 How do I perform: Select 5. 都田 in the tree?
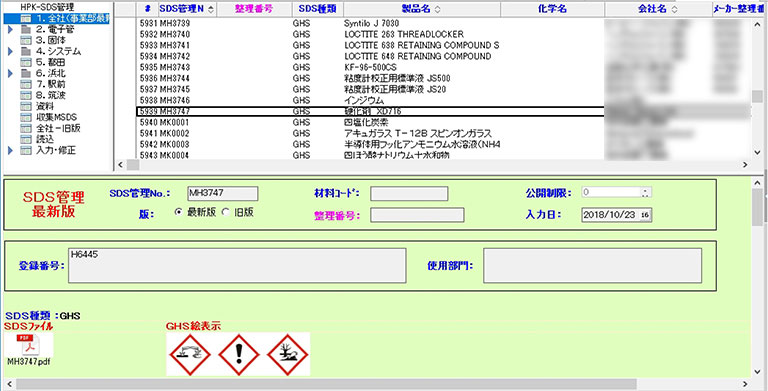(50, 62)
